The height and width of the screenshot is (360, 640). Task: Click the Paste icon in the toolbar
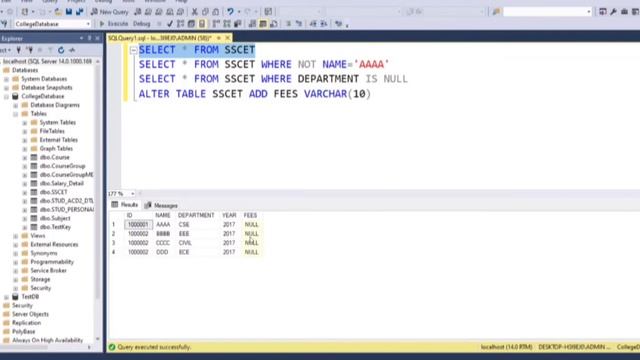216,12
